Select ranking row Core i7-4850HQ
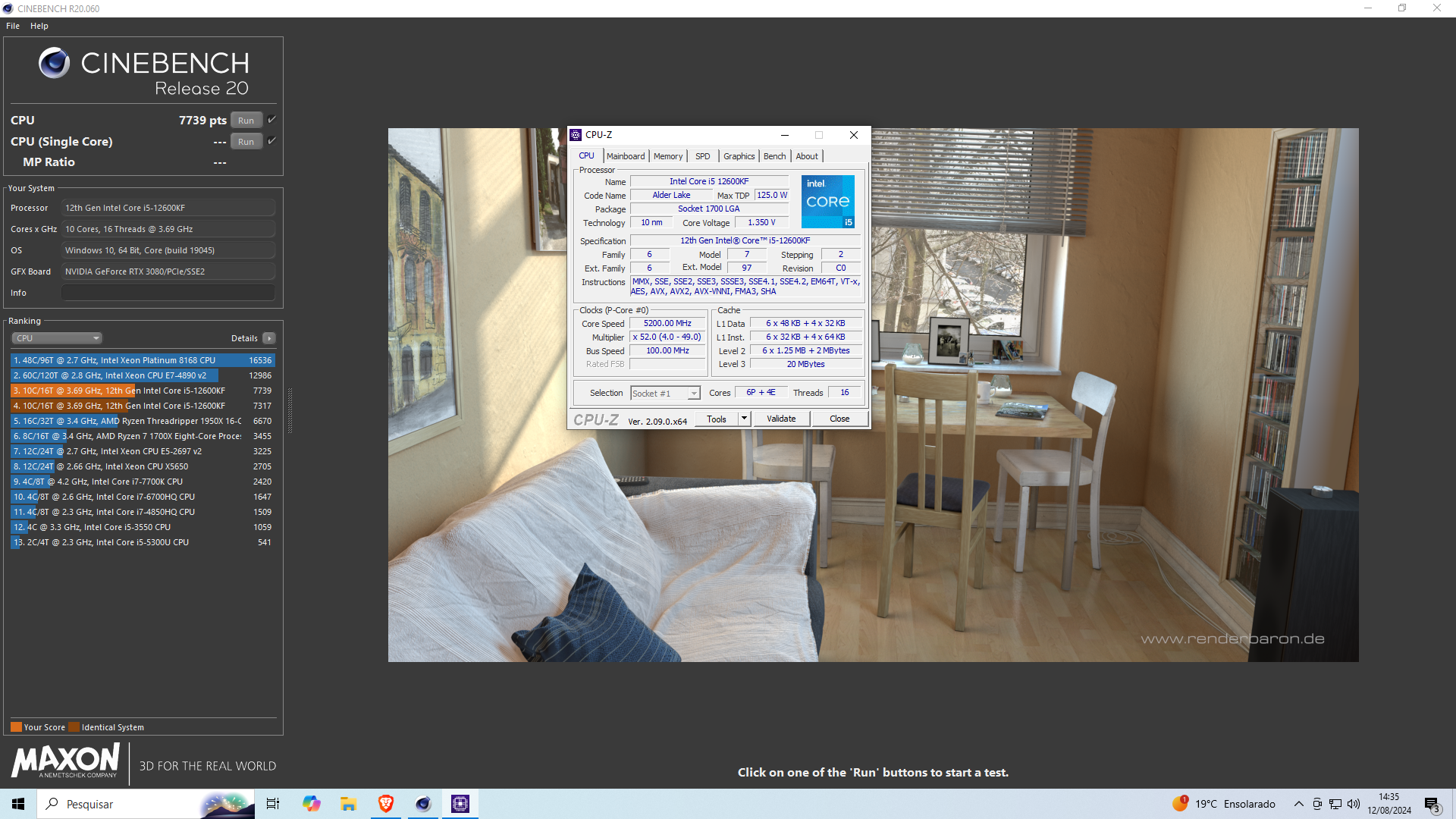The image size is (1456, 819). tap(143, 512)
